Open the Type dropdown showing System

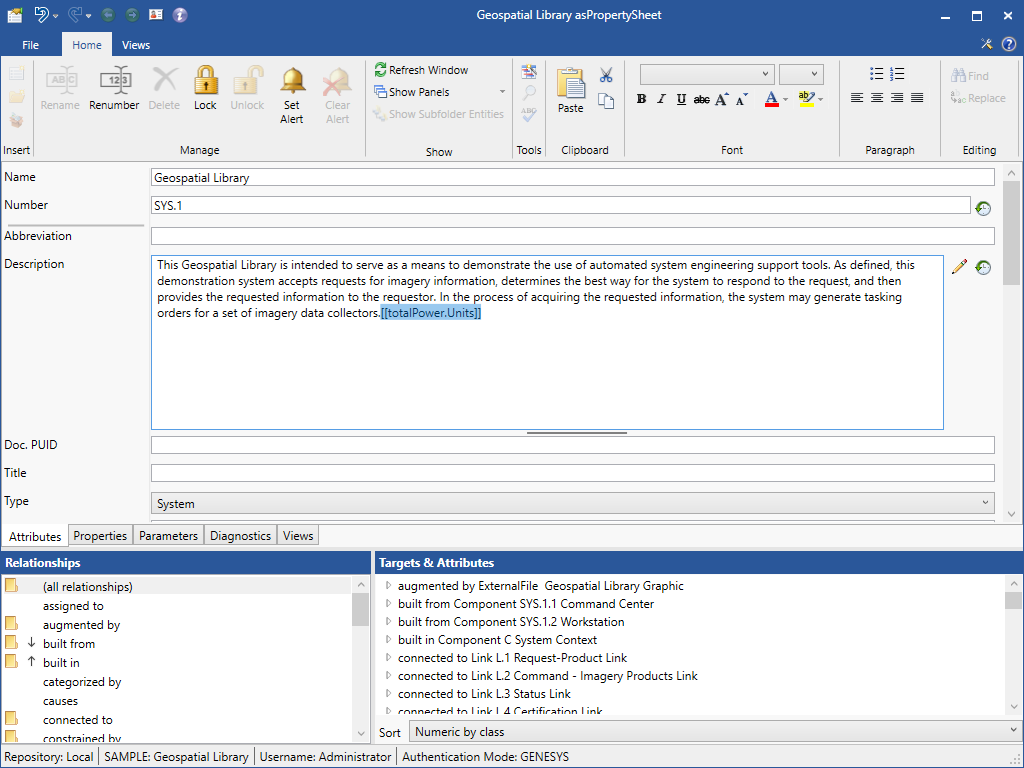click(572, 503)
